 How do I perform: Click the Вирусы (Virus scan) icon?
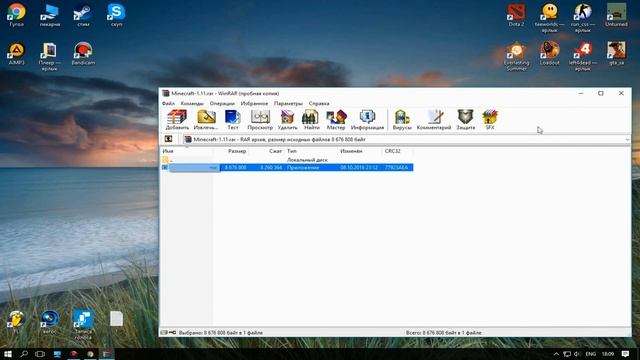402,120
